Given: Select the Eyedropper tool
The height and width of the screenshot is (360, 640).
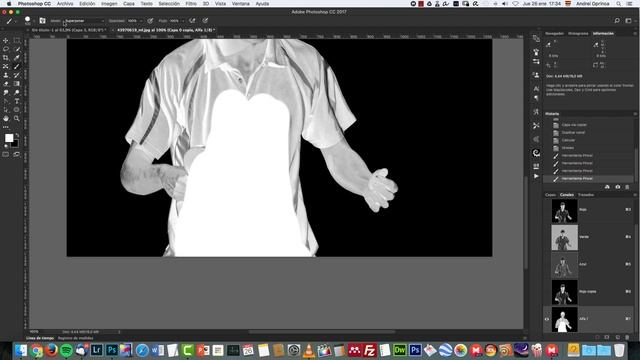Looking at the screenshot, I should [17, 58].
